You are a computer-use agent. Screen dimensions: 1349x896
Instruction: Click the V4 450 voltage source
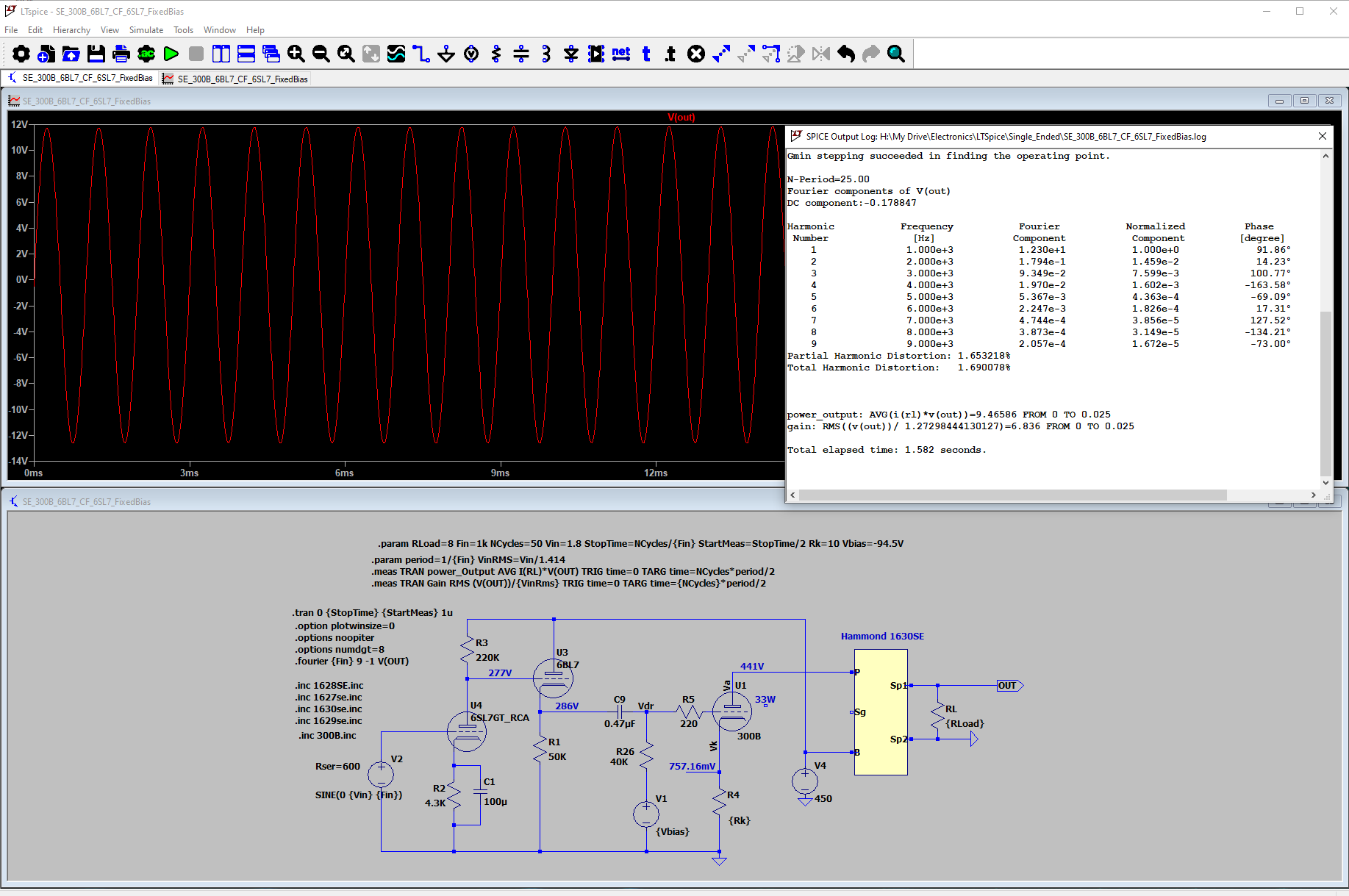pos(805,781)
